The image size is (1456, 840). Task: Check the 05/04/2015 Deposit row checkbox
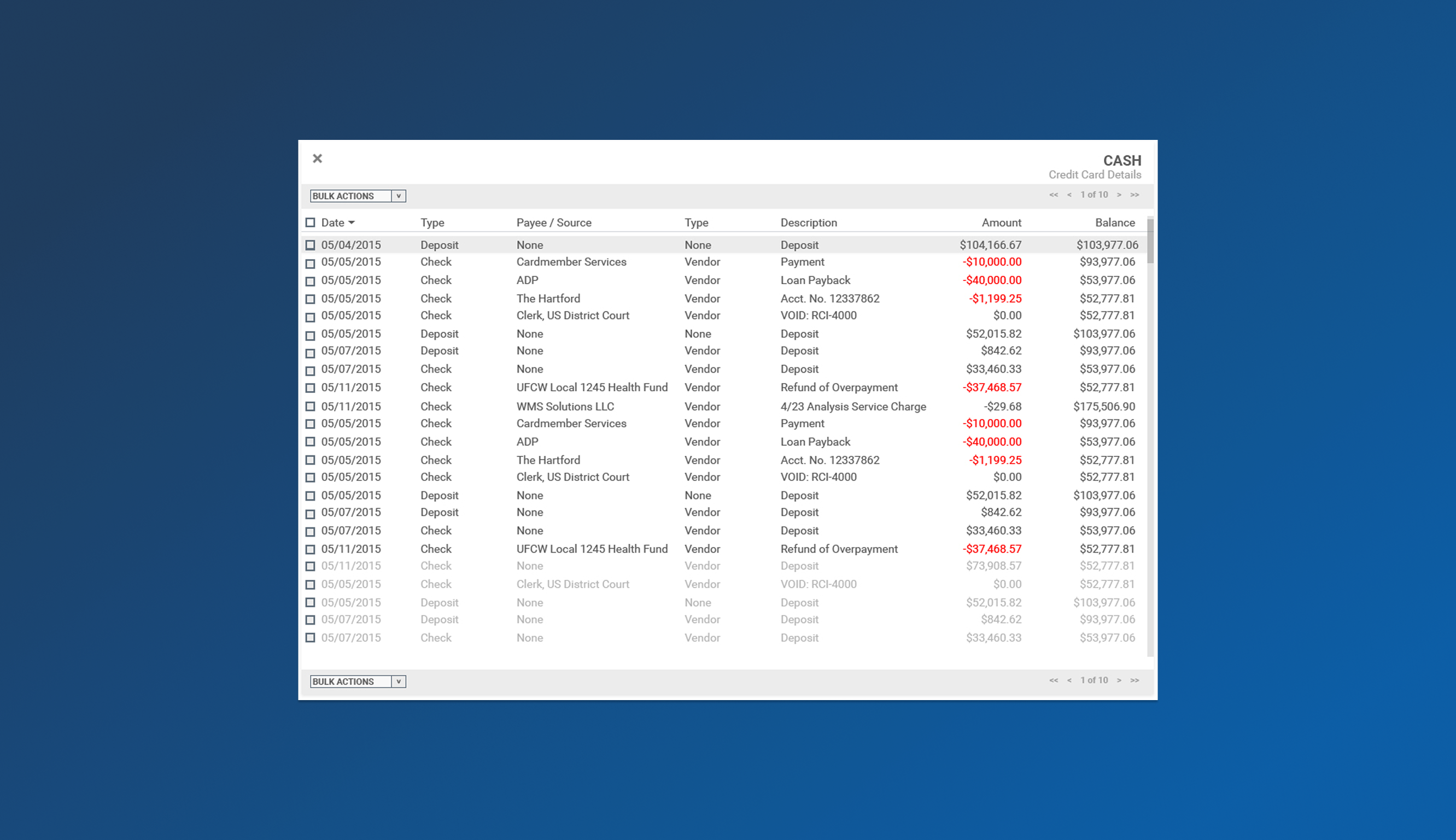tap(311, 245)
